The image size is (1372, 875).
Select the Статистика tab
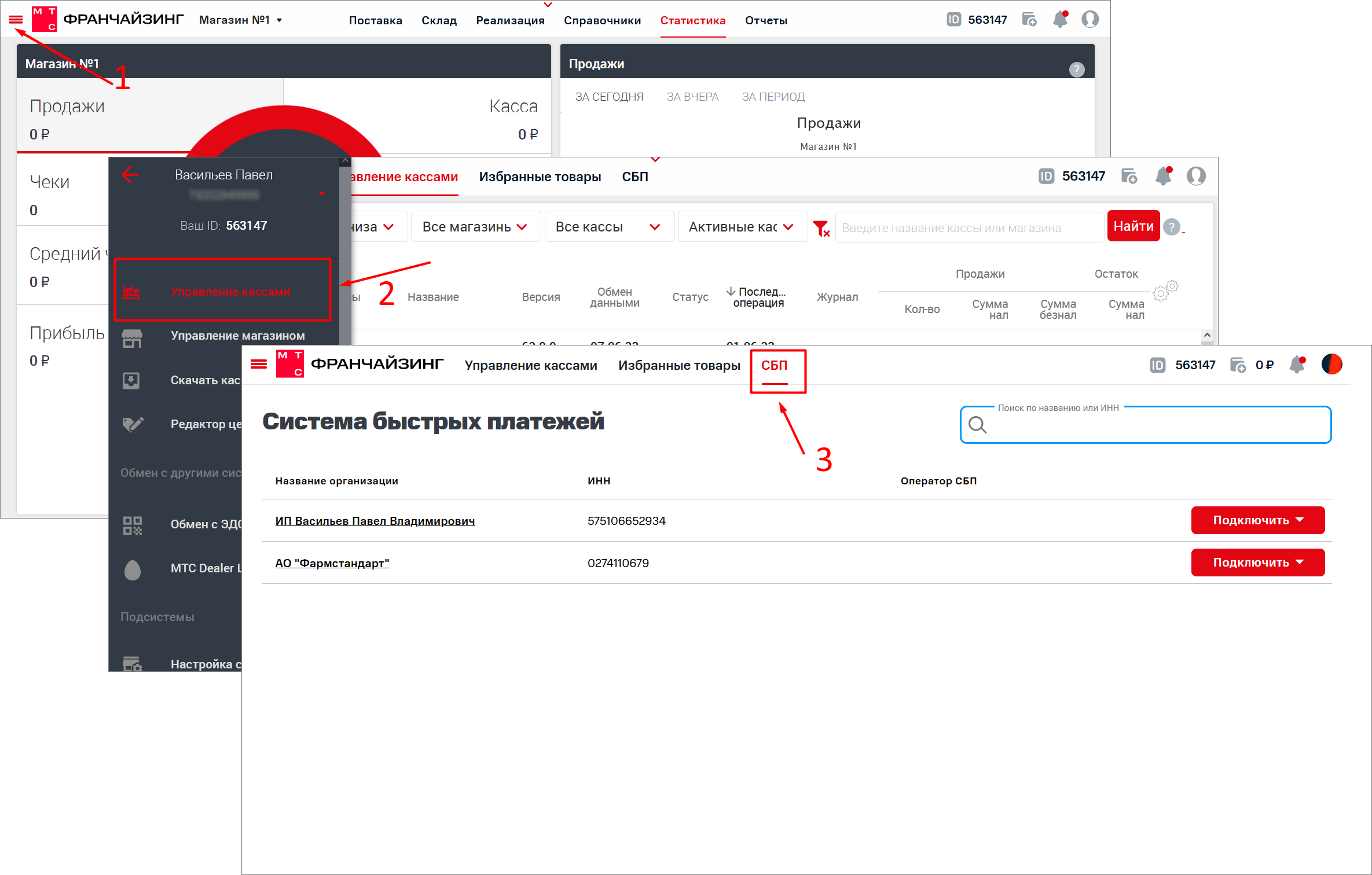tap(692, 20)
